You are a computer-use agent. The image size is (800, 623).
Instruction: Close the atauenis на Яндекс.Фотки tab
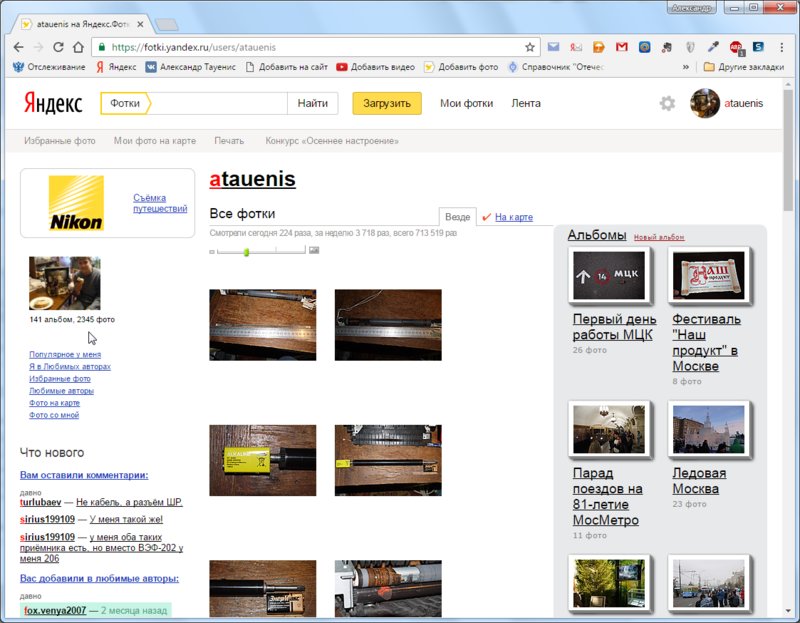(x=140, y=24)
